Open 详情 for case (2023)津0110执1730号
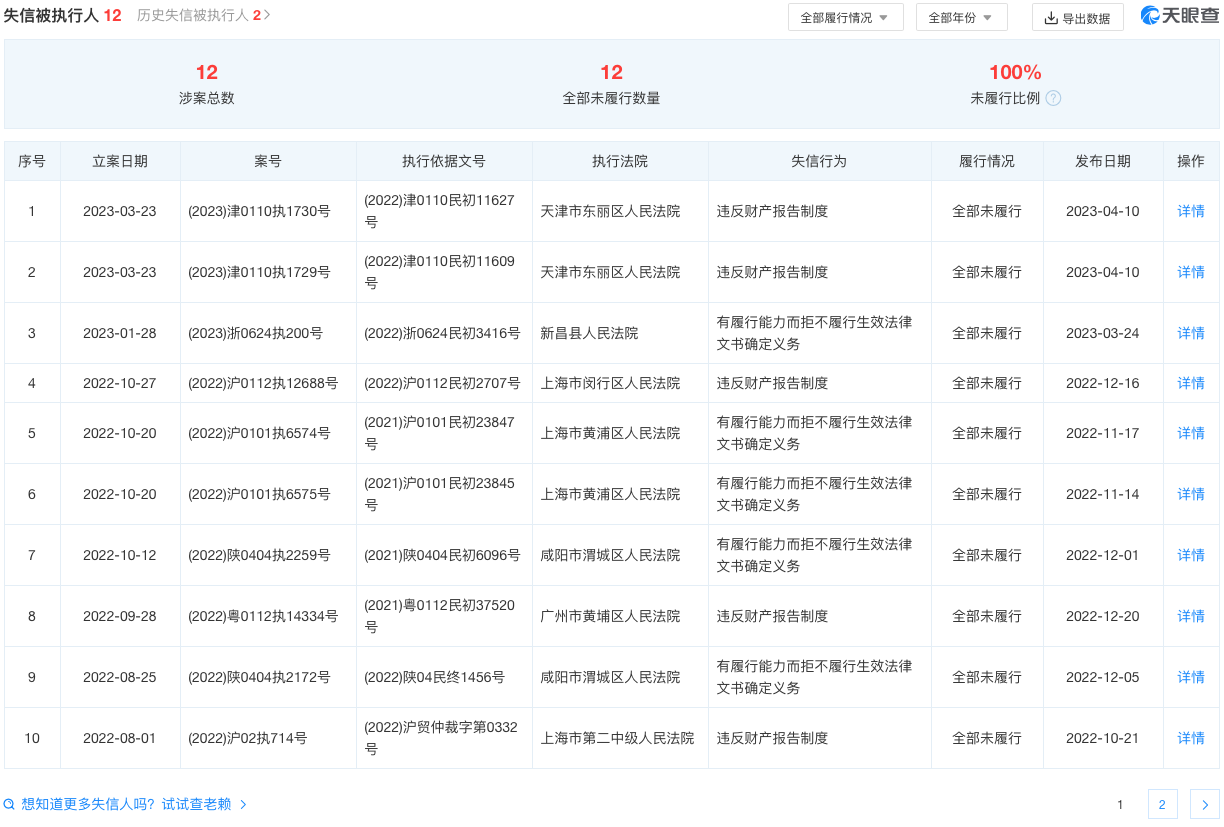Viewport: 1224px width, 827px height. point(1190,211)
